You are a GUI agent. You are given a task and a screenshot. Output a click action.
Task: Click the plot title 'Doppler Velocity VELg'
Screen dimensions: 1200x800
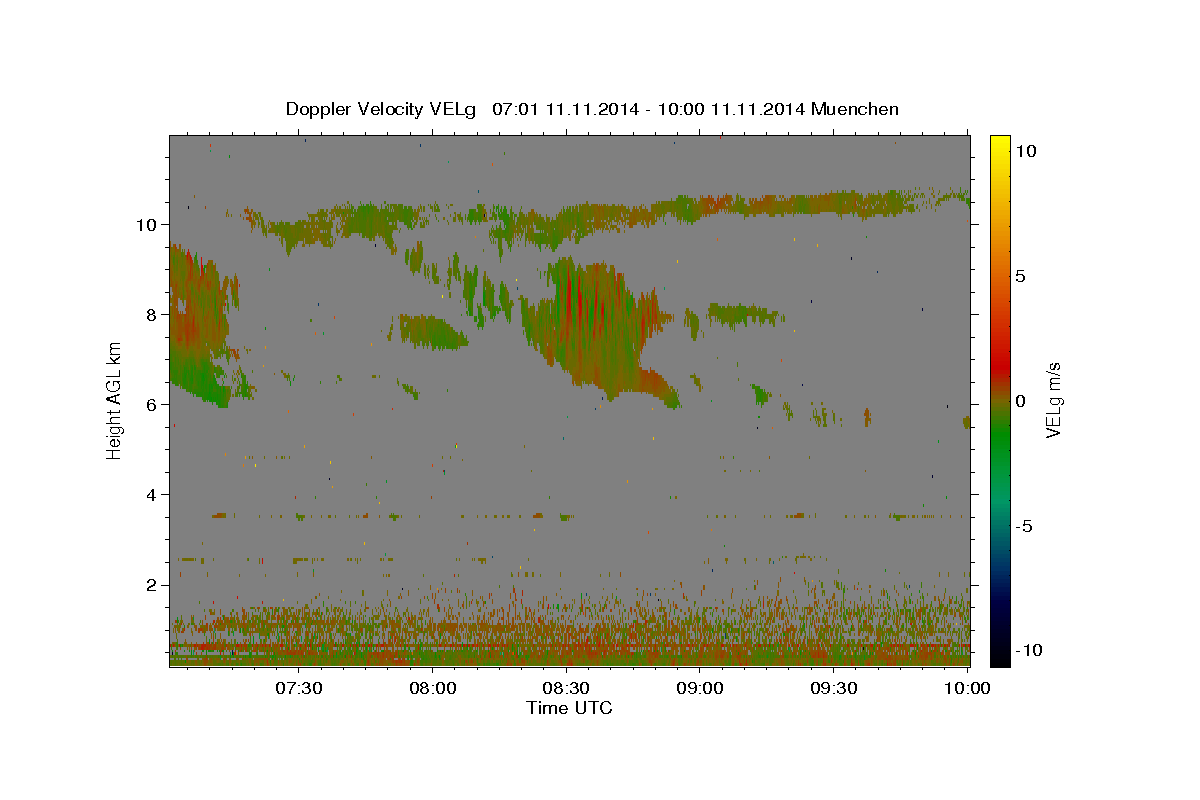pos(380,109)
